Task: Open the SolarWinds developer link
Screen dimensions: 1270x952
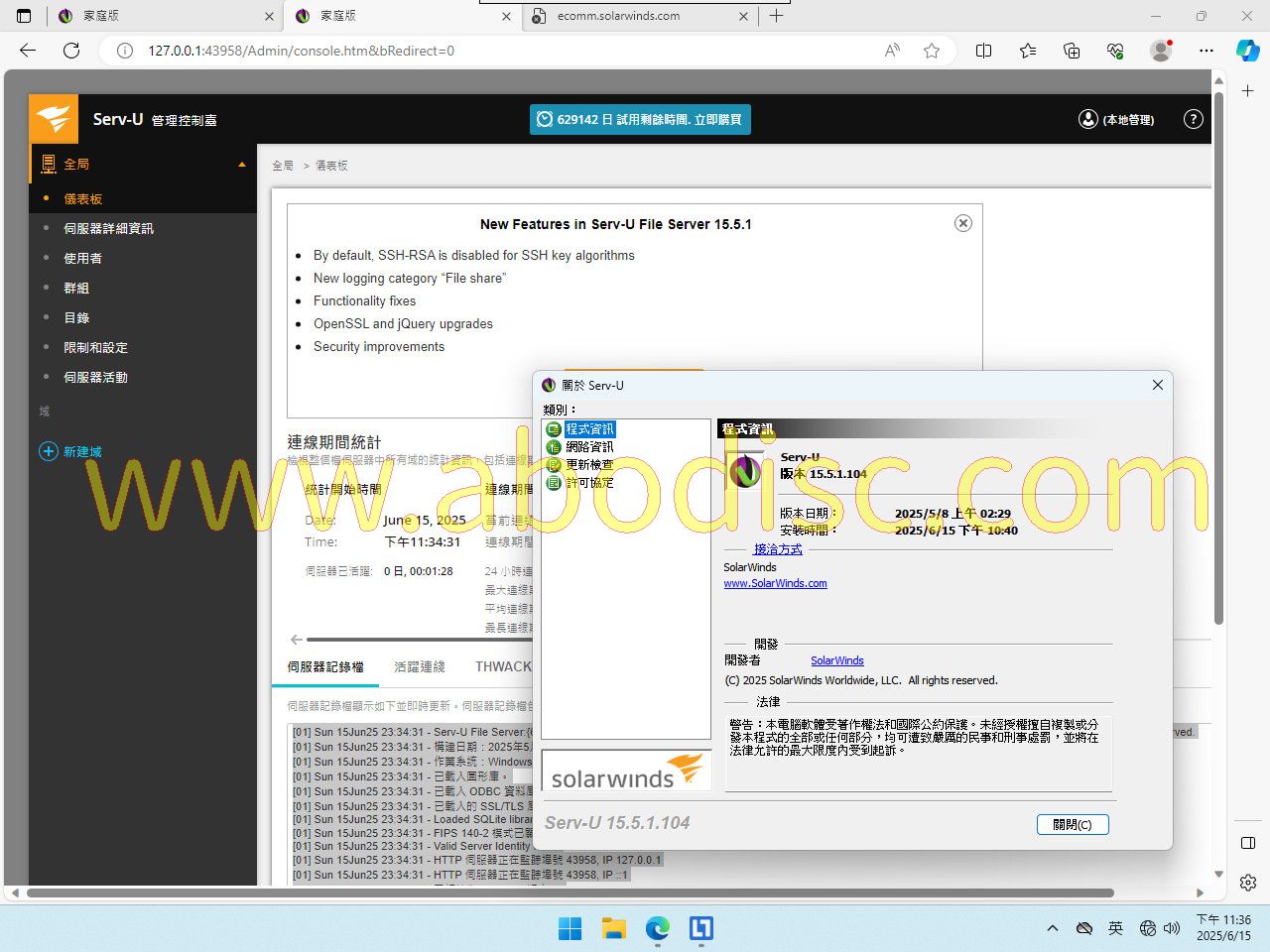Action: pos(836,660)
